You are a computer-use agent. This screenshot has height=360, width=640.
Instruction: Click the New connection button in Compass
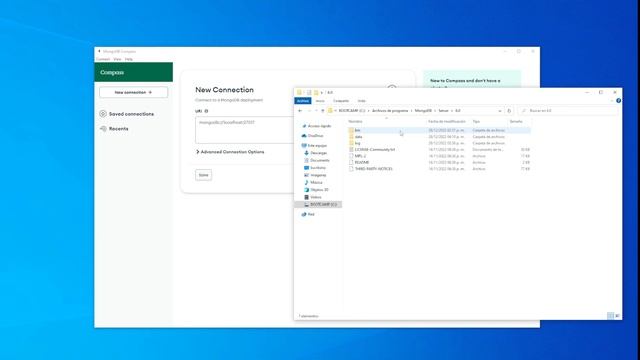133,92
